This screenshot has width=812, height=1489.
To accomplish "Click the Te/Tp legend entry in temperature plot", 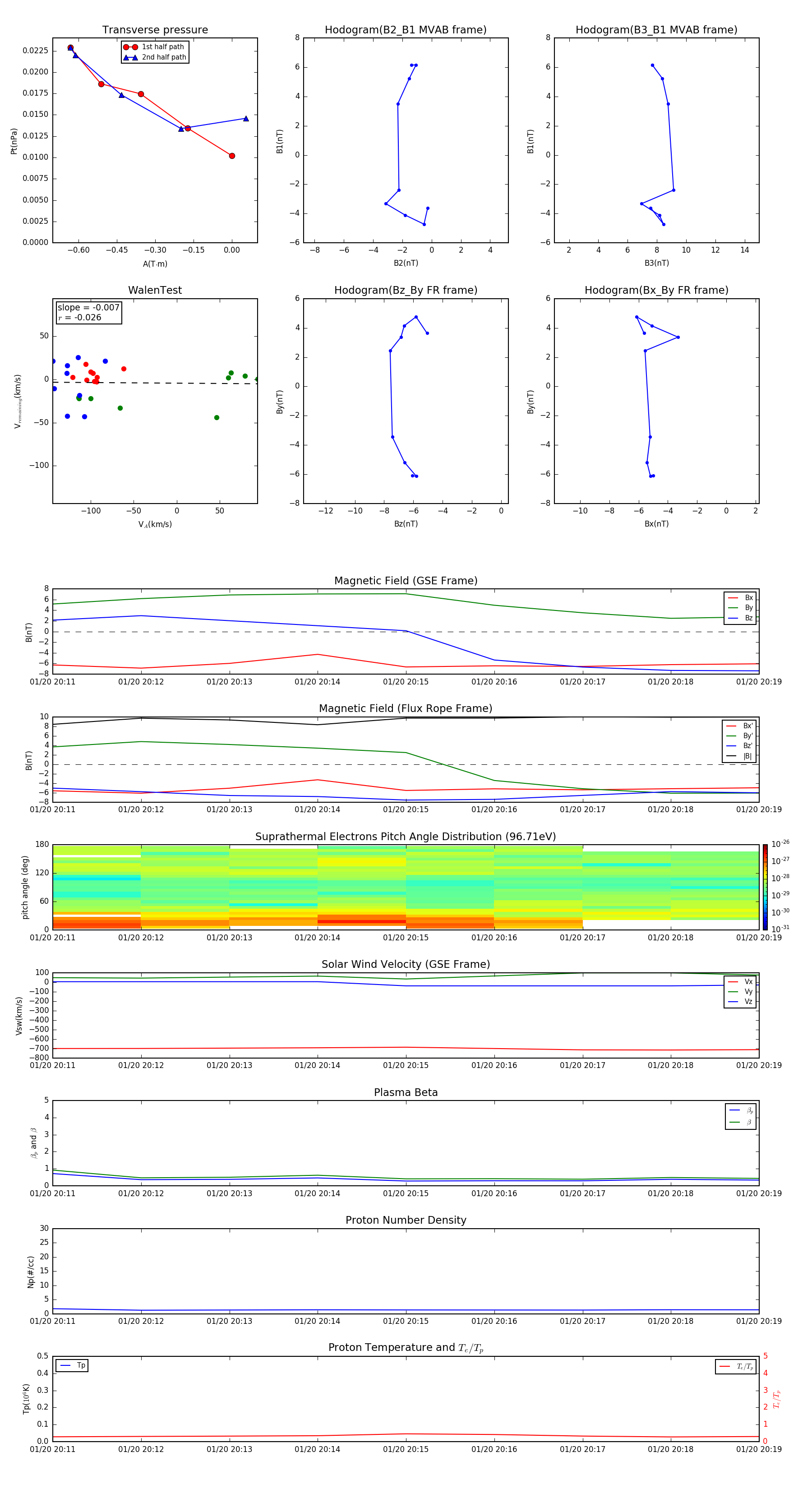I will [736, 1366].
